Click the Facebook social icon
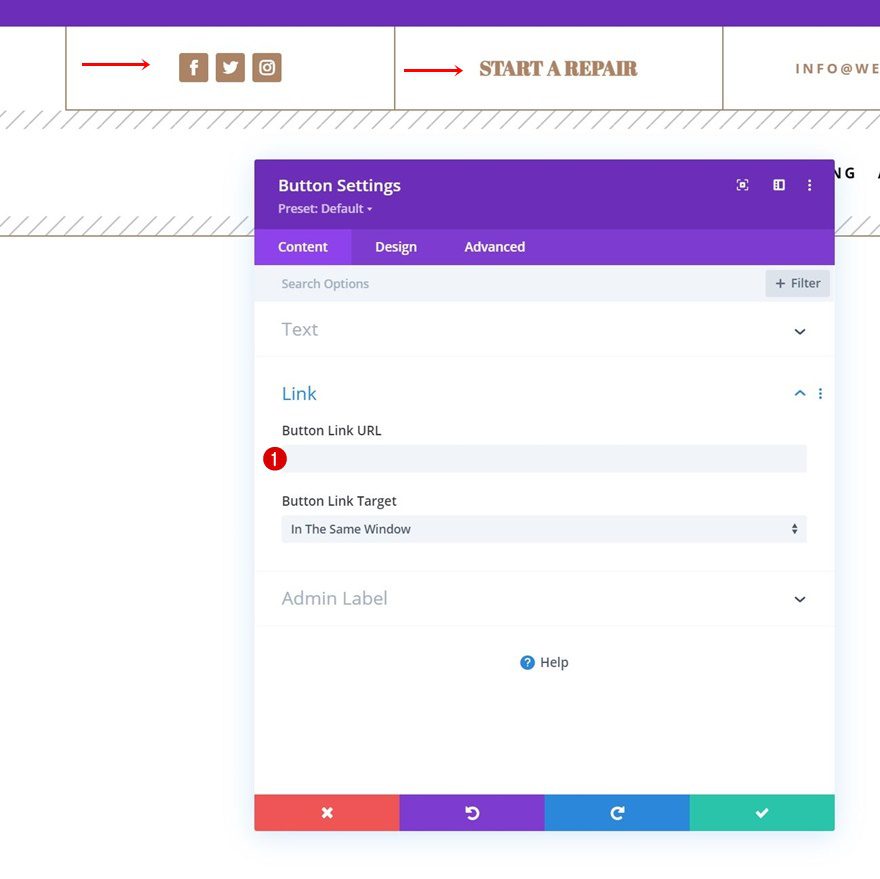This screenshot has width=880, height=879. pyautogui.click(x=193, y=68)
